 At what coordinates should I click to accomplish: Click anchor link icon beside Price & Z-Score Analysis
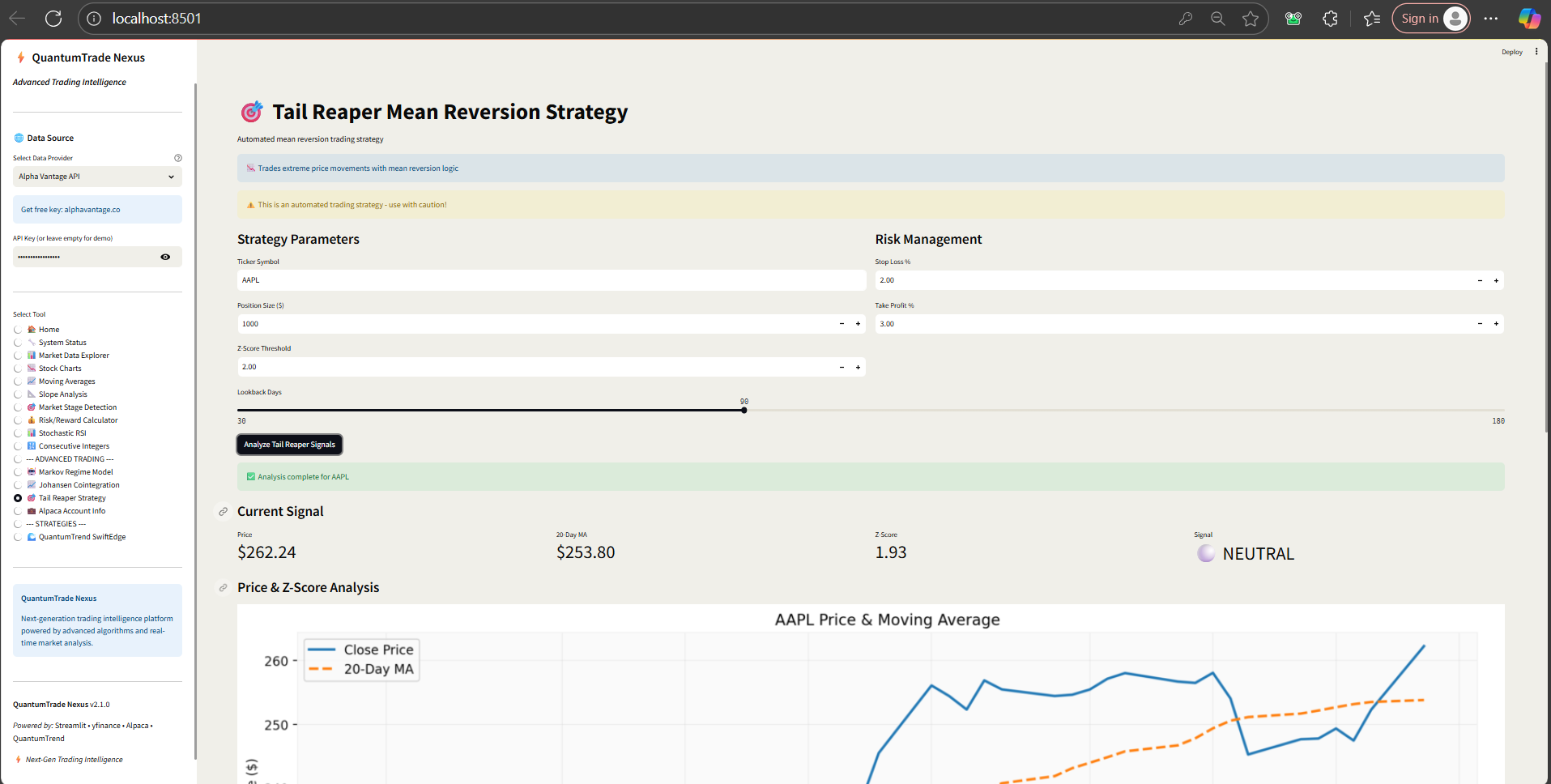pyautogui.click(x=223, y=588)
